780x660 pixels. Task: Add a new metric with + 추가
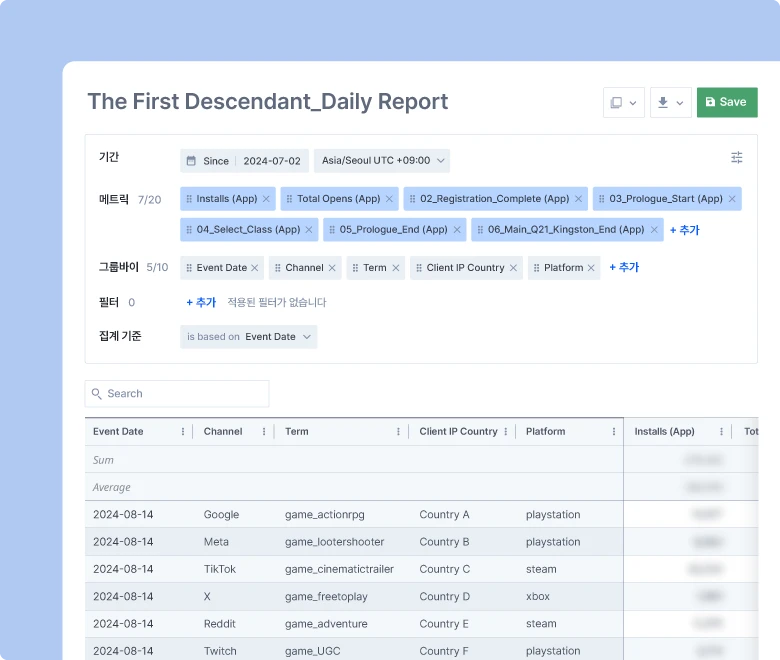click(x=684, y=230)
